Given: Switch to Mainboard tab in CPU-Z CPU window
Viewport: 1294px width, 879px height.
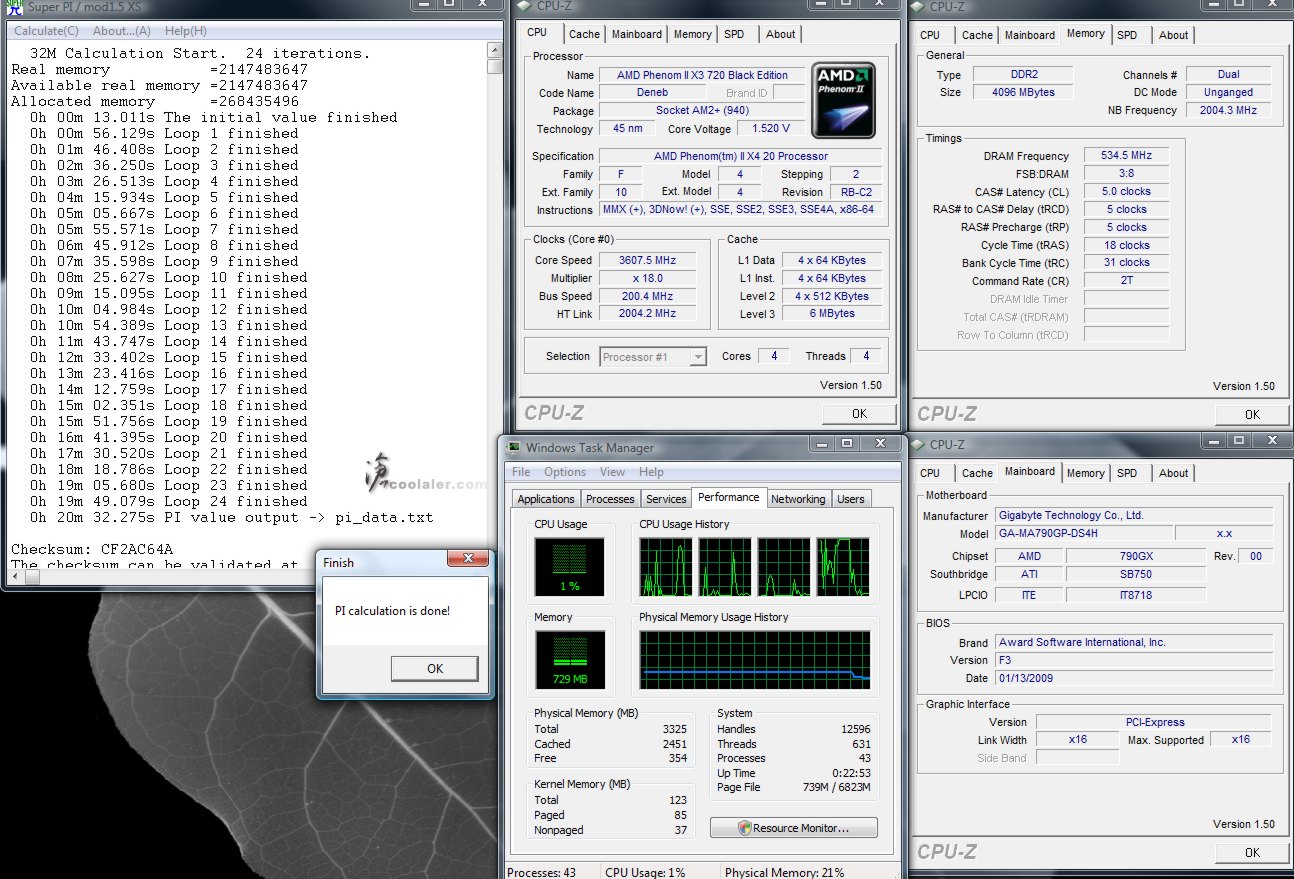Looking at the screenshot, I should 636,34.
